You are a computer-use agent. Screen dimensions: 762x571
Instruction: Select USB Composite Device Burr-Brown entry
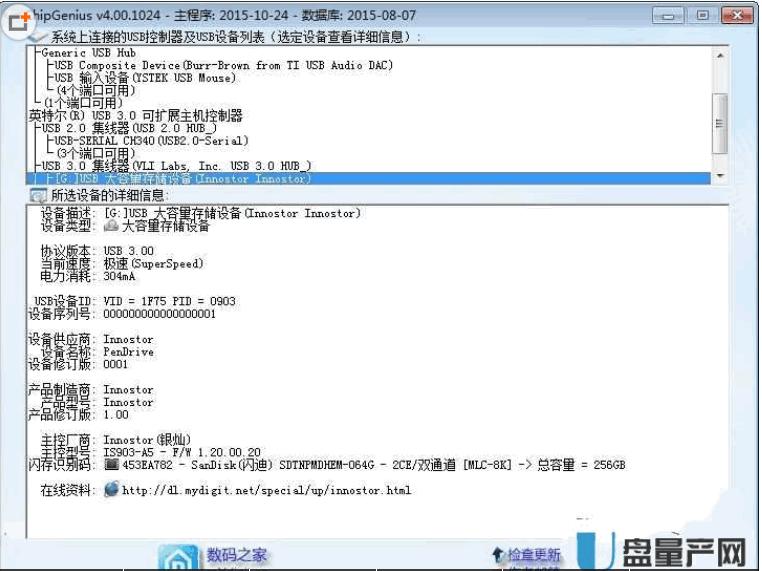pyautogui.click(x=223, y=65)
